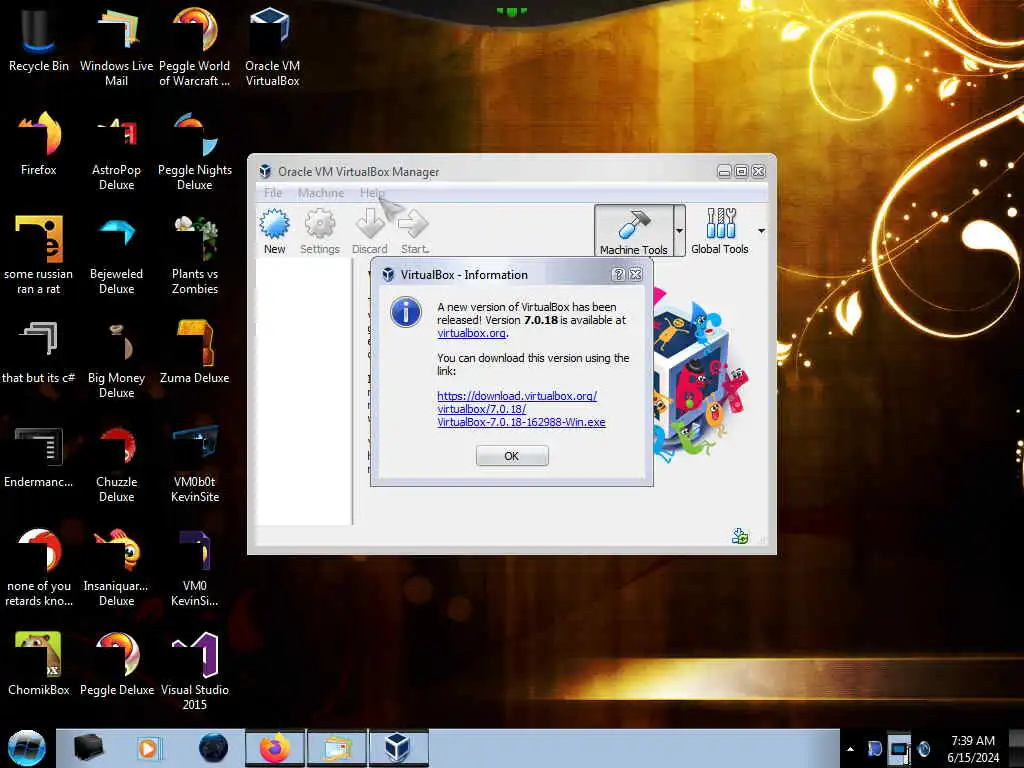The width and height of the screenshot is (1024, 768).
Task: Click OK in the Information dialog
Action: click(x=512, y=456)
